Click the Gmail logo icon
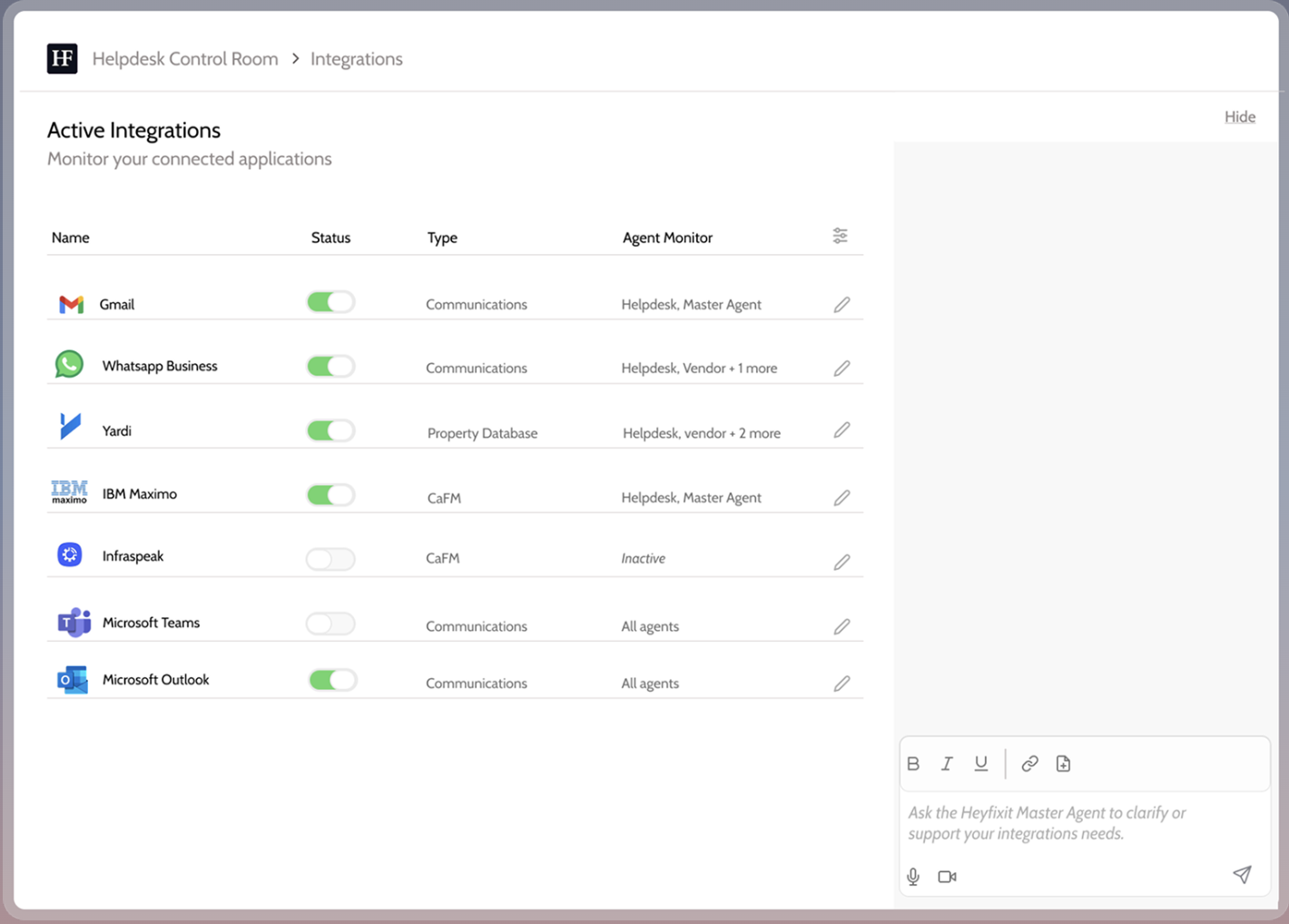 [71, 304]
